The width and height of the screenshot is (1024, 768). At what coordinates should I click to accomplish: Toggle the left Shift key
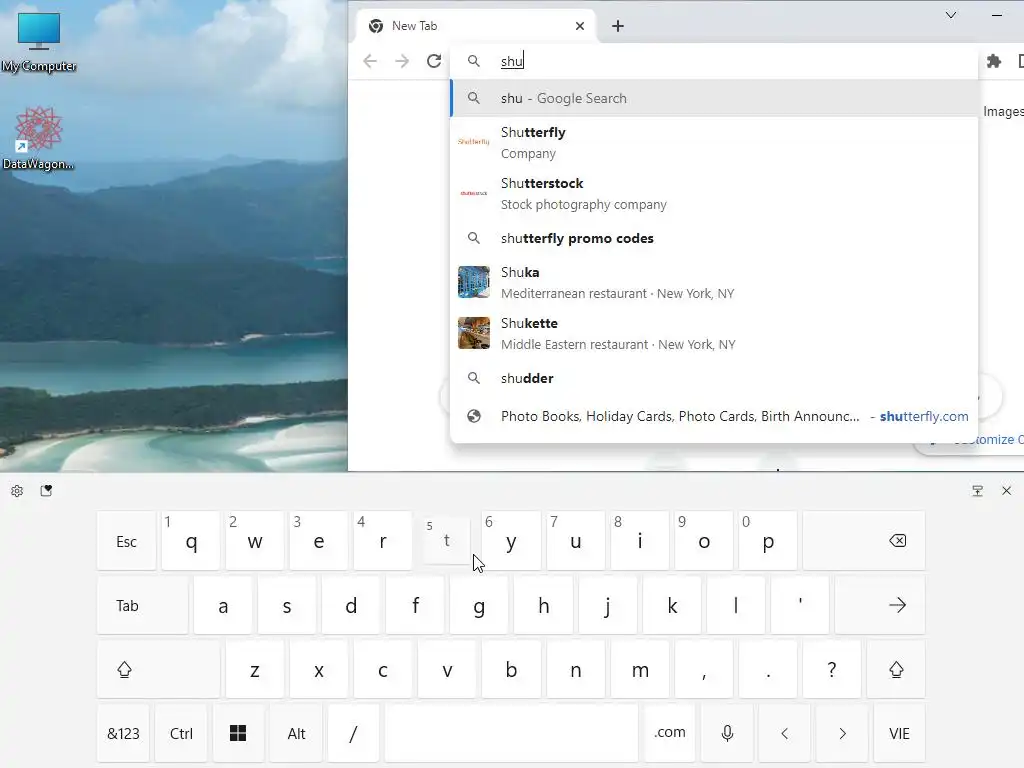(158, 669)
